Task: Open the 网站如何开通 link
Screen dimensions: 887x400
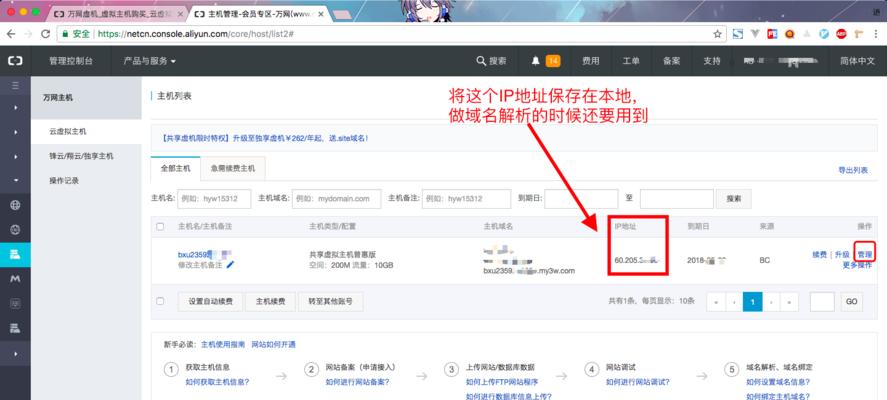Action: [x=273, y=344]
